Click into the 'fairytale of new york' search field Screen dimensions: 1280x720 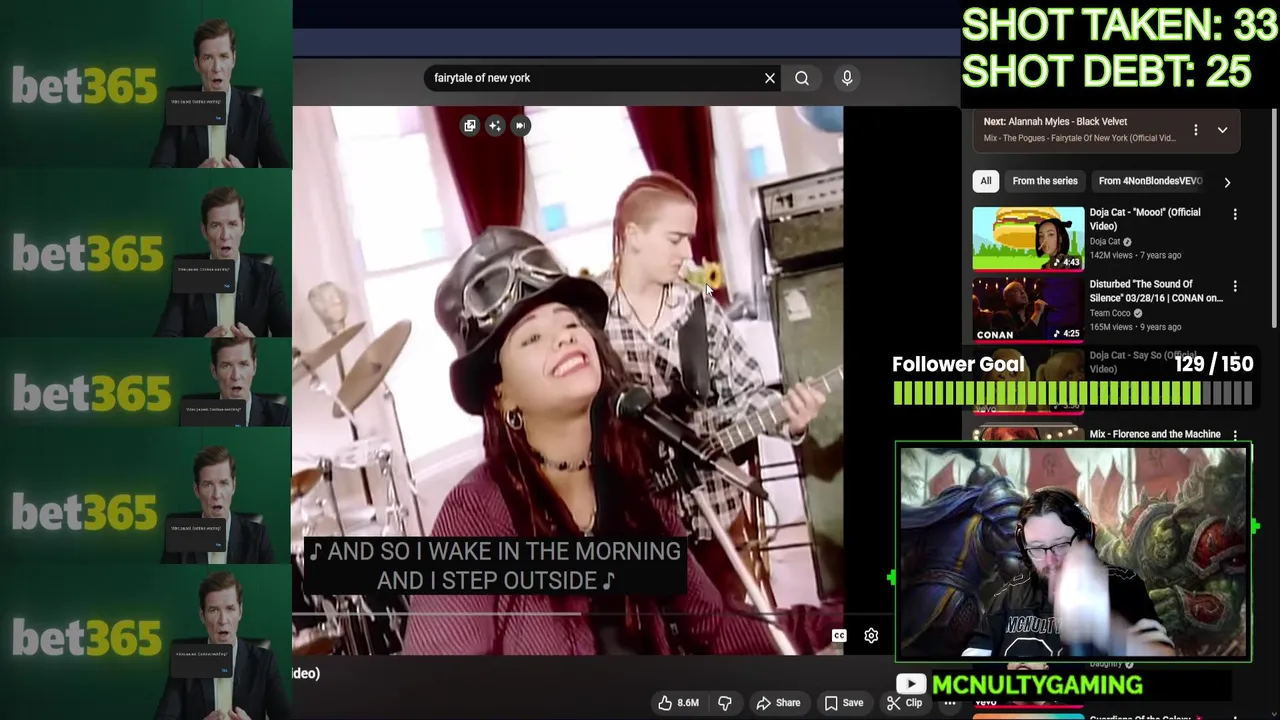(595, 78)
